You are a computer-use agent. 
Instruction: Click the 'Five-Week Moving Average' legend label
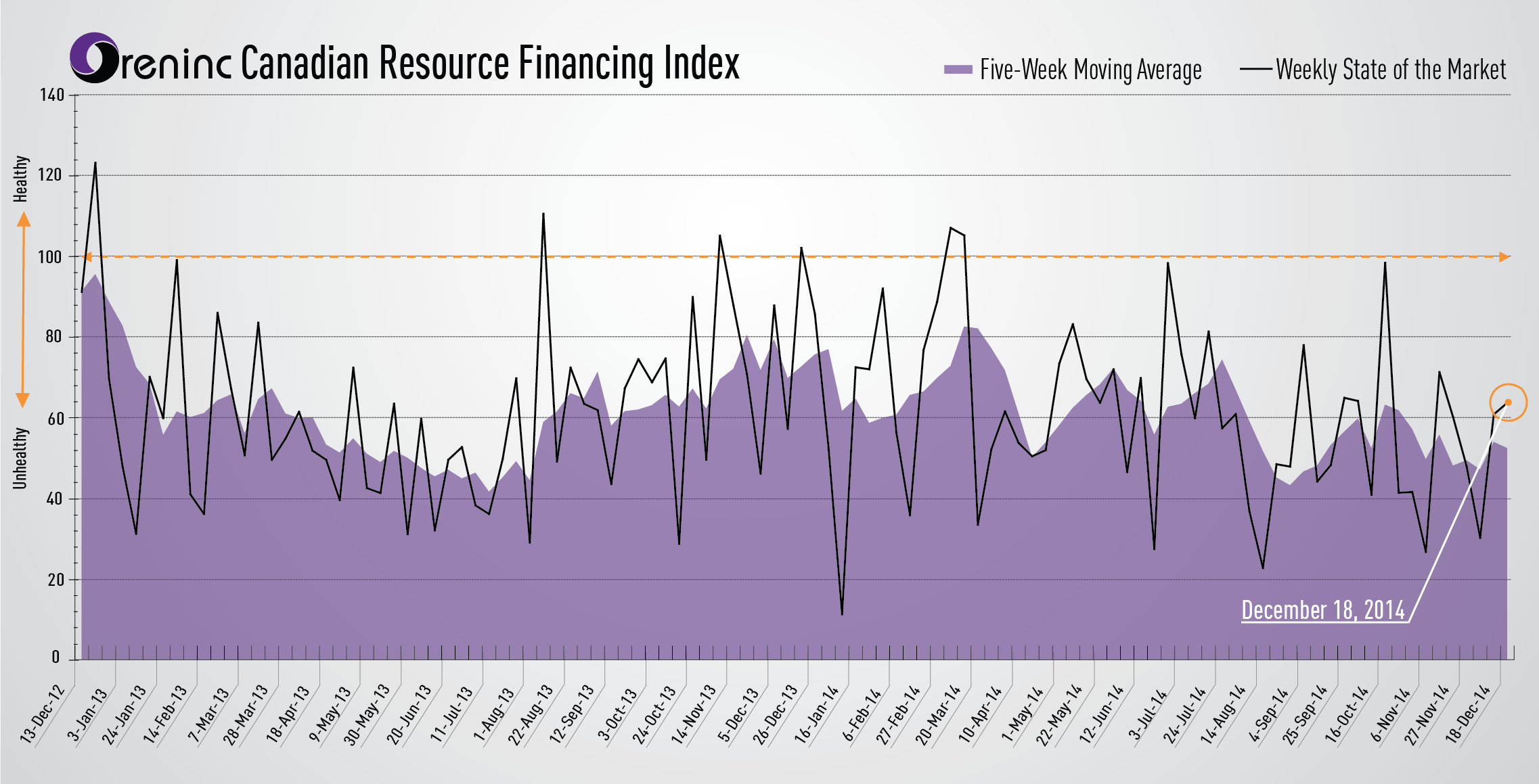(1091, 70)
